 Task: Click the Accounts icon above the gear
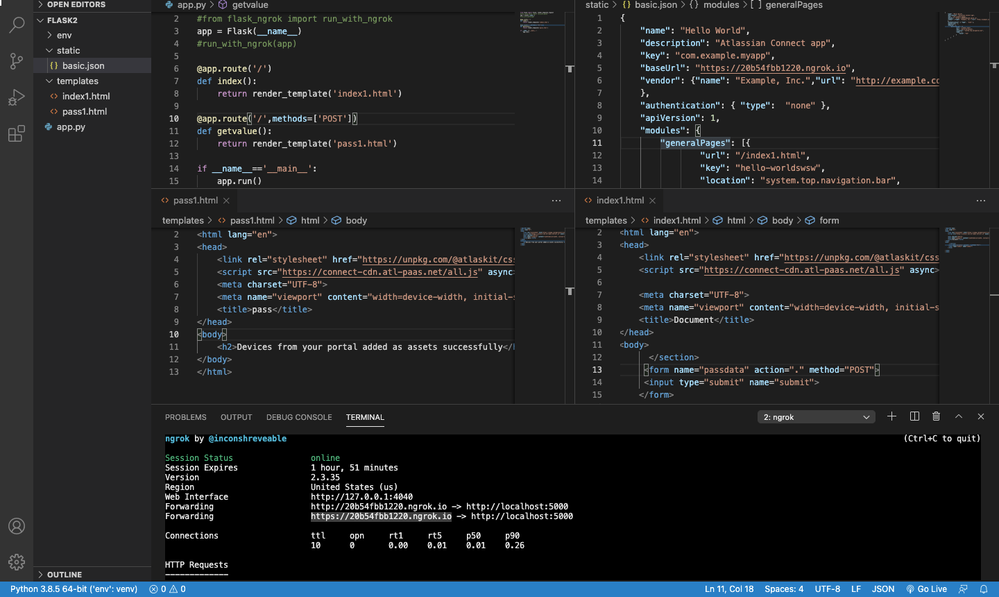click(15, 525)
